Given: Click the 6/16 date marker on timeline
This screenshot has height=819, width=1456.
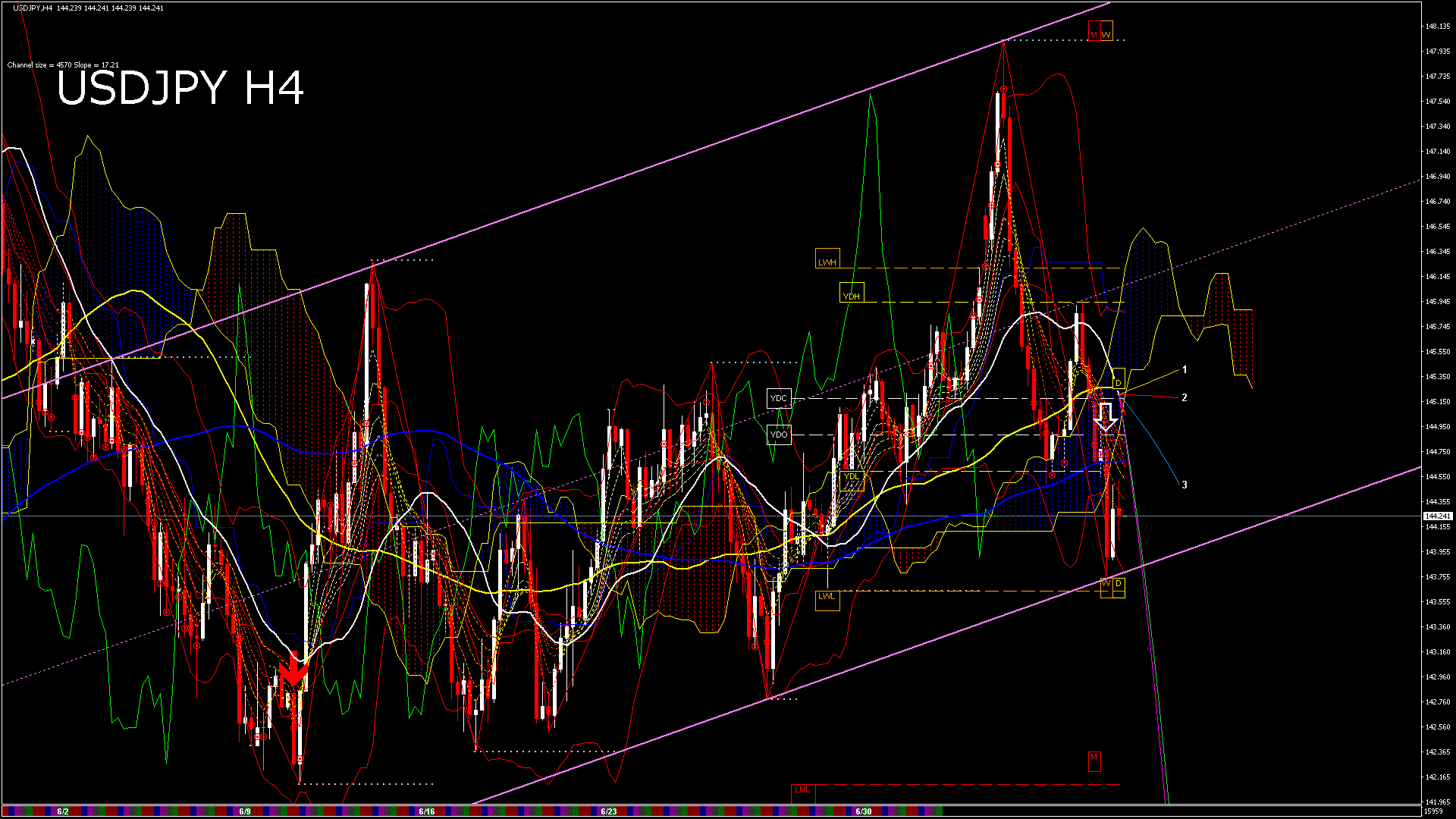Looking at the screenshot, I should [x=426, y=811].
